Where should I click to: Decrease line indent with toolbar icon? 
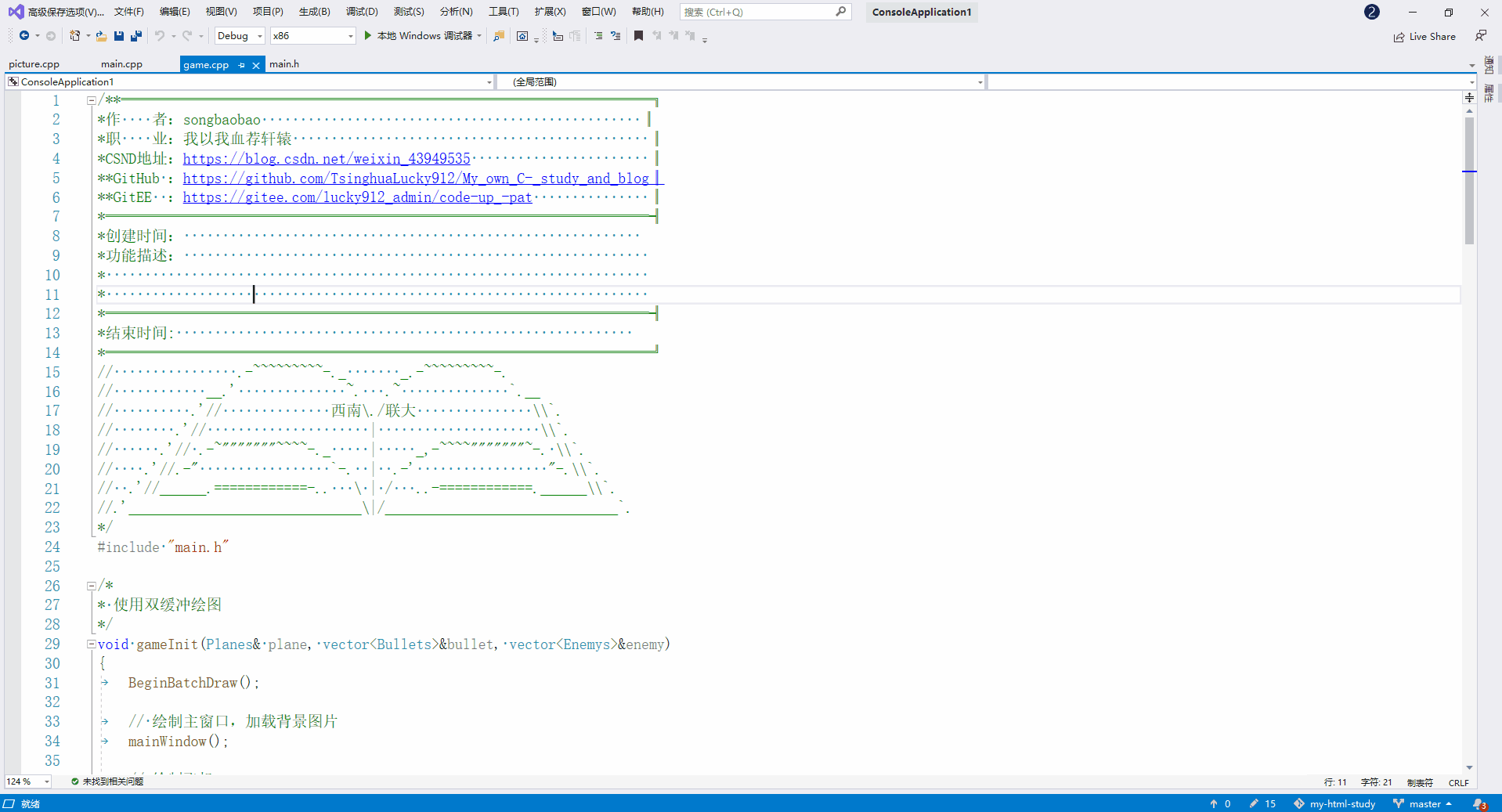598,36
